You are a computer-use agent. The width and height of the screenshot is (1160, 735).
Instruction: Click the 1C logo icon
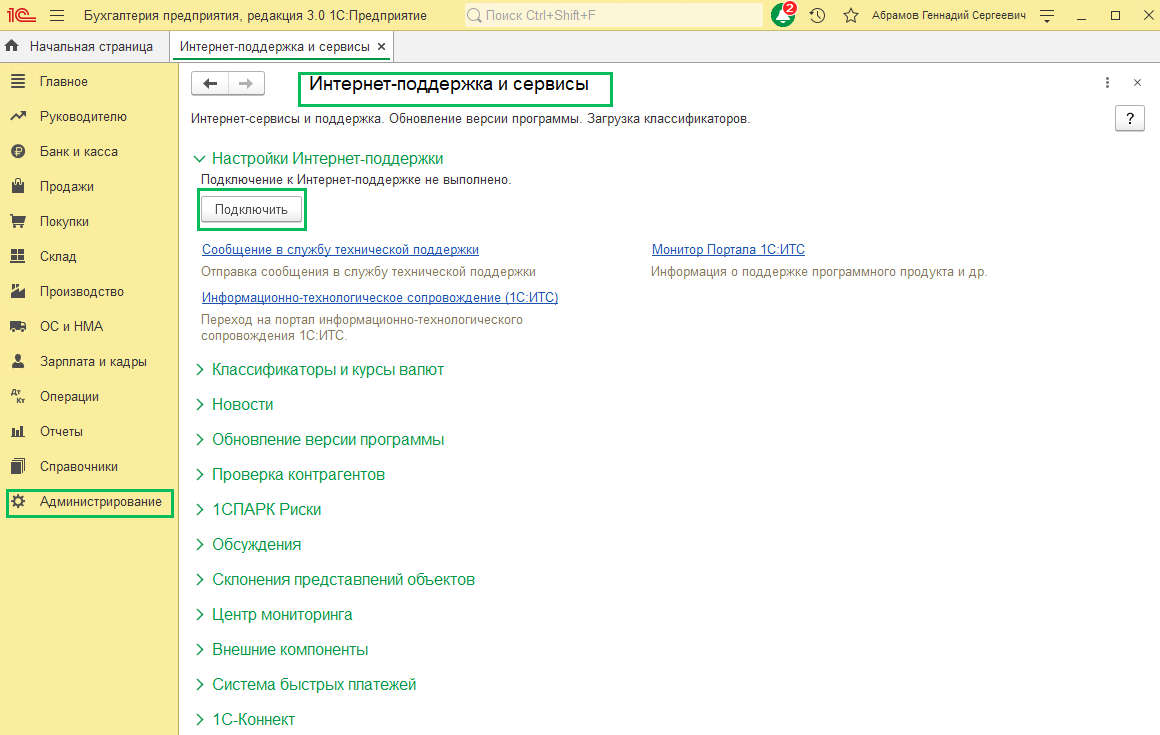21,15
